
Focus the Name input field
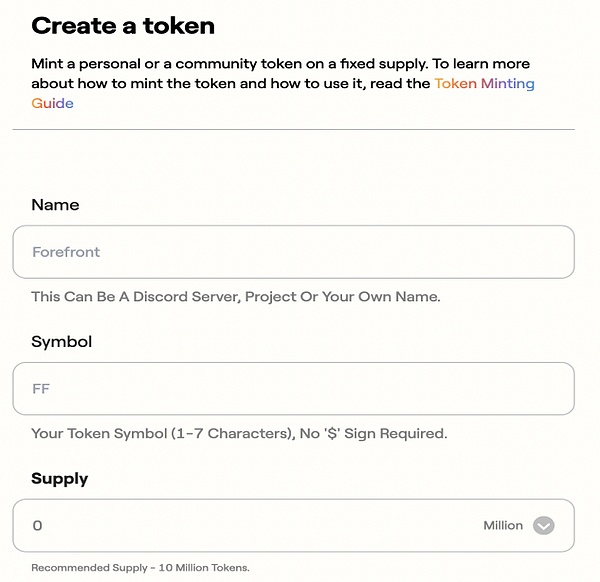[x=293, y=252]
